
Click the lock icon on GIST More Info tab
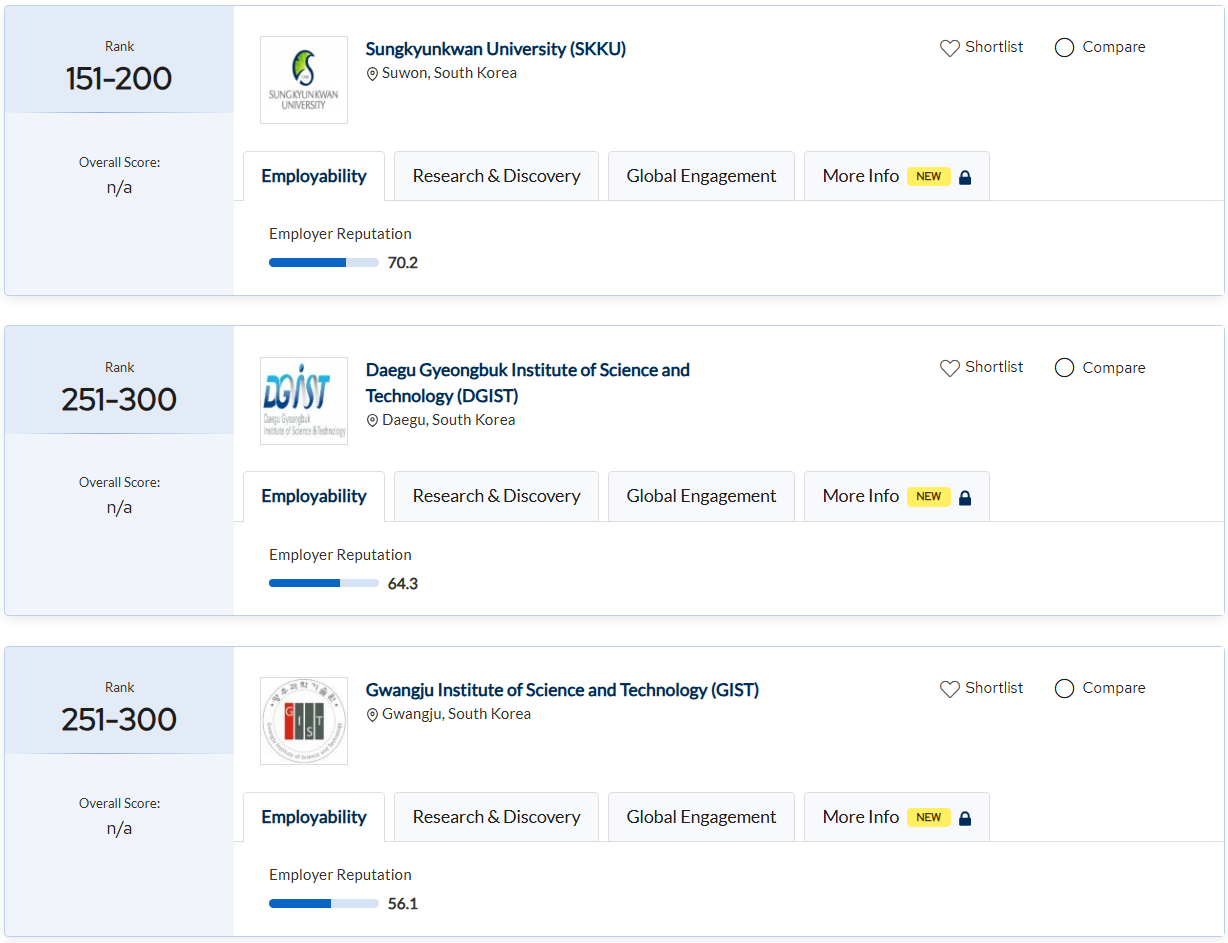click(x=965, y=818)
